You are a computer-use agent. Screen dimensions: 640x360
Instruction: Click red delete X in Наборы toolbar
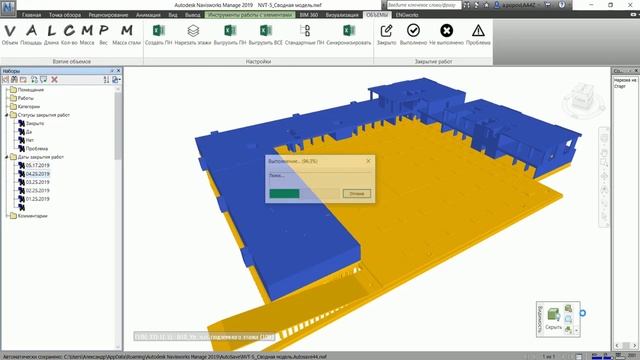pyautogui.click(x=54, y=80)
